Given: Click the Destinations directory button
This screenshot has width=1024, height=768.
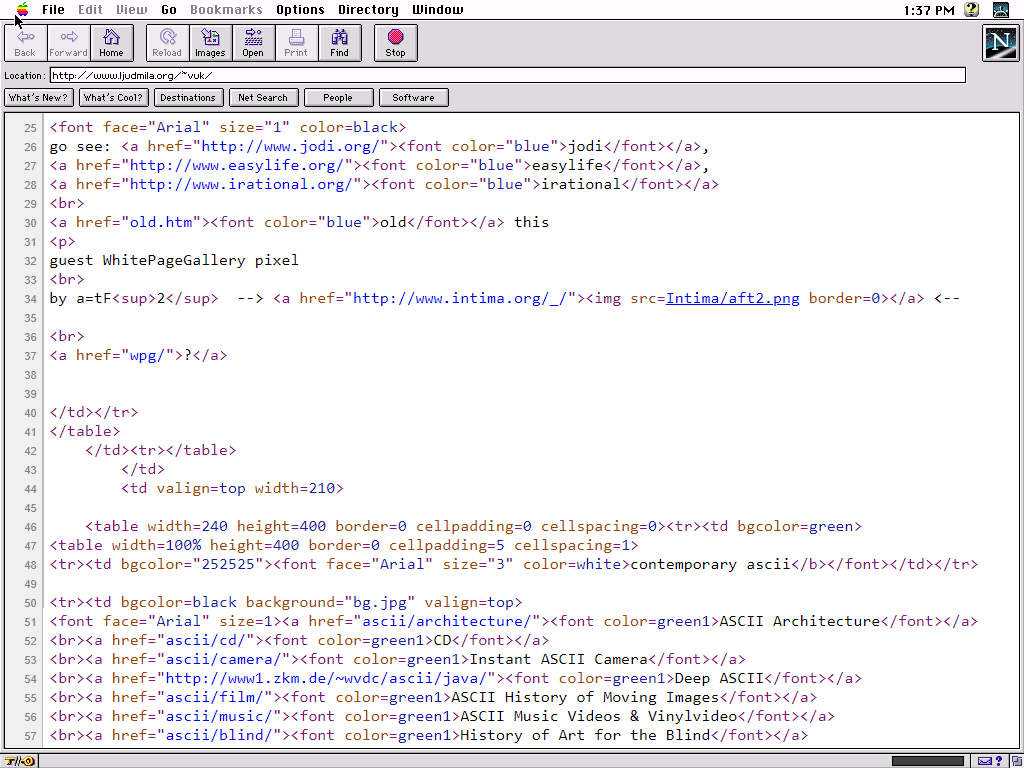Looking at the screenshot, I should (x=187, y=98).
